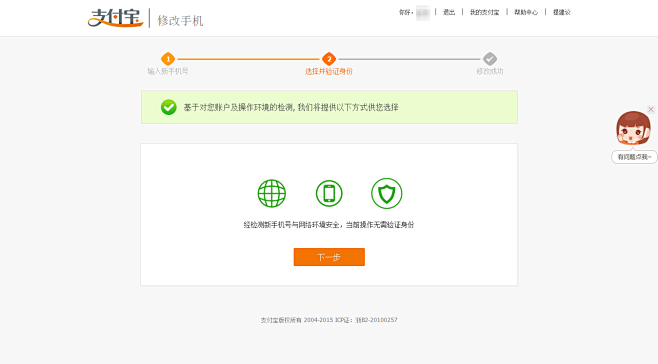Click the blurred username in header

click(423, 13)
